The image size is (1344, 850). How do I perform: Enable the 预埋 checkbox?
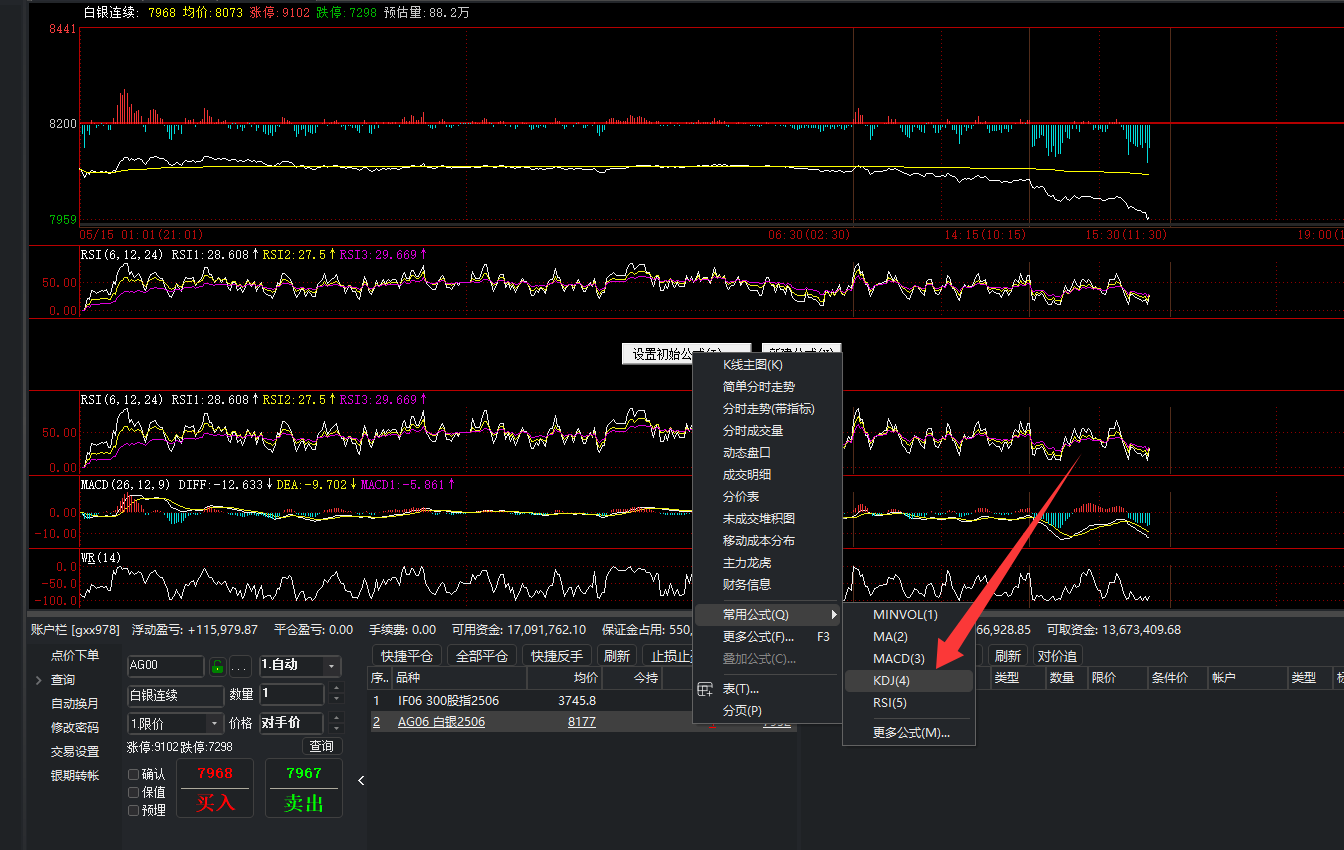134,810
